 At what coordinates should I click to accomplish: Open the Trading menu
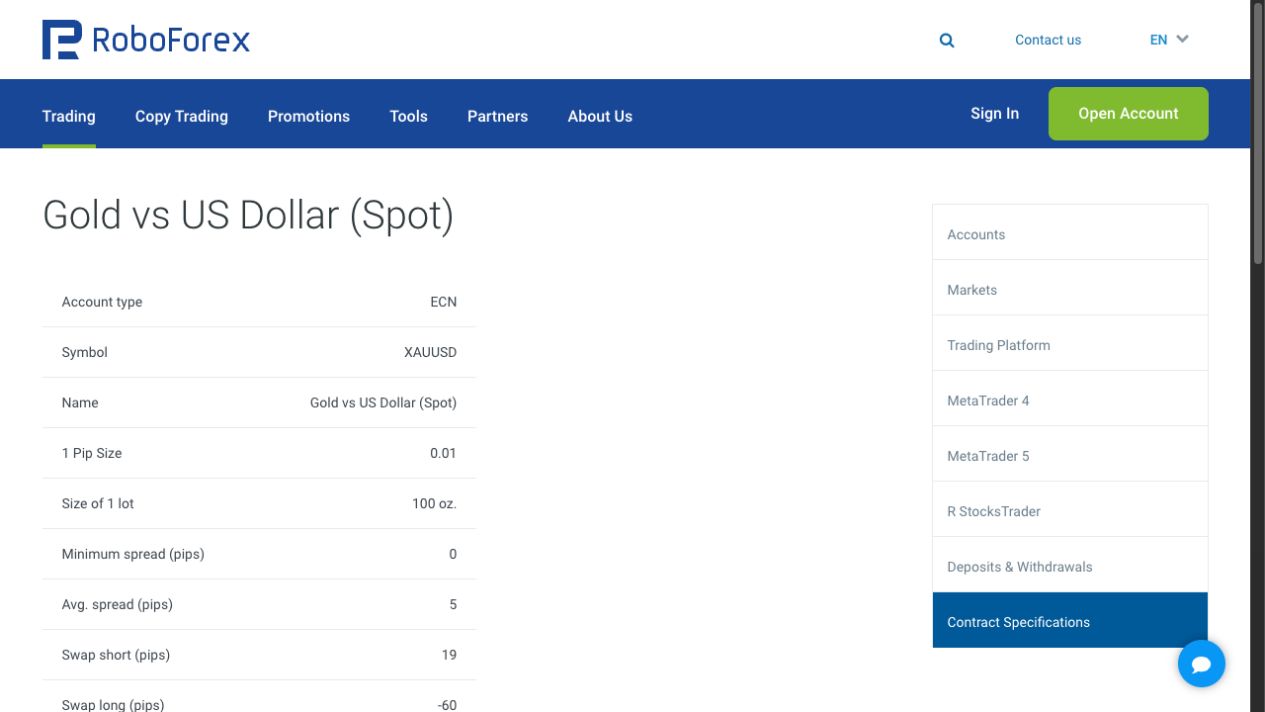click(x=69, y=116)
